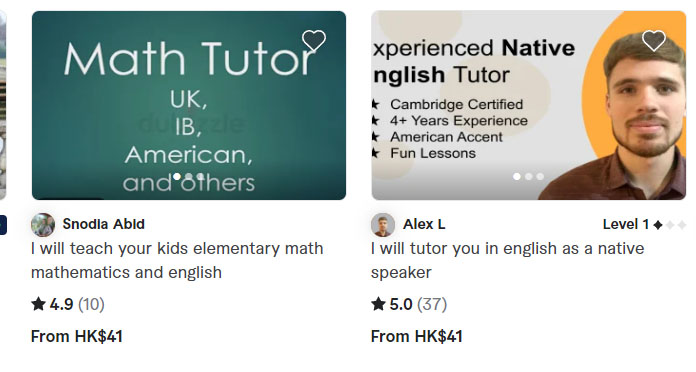Click the Level 1 diamond badge icon
Viewport: 696px width, 372px height.
[x=658, y=225]
